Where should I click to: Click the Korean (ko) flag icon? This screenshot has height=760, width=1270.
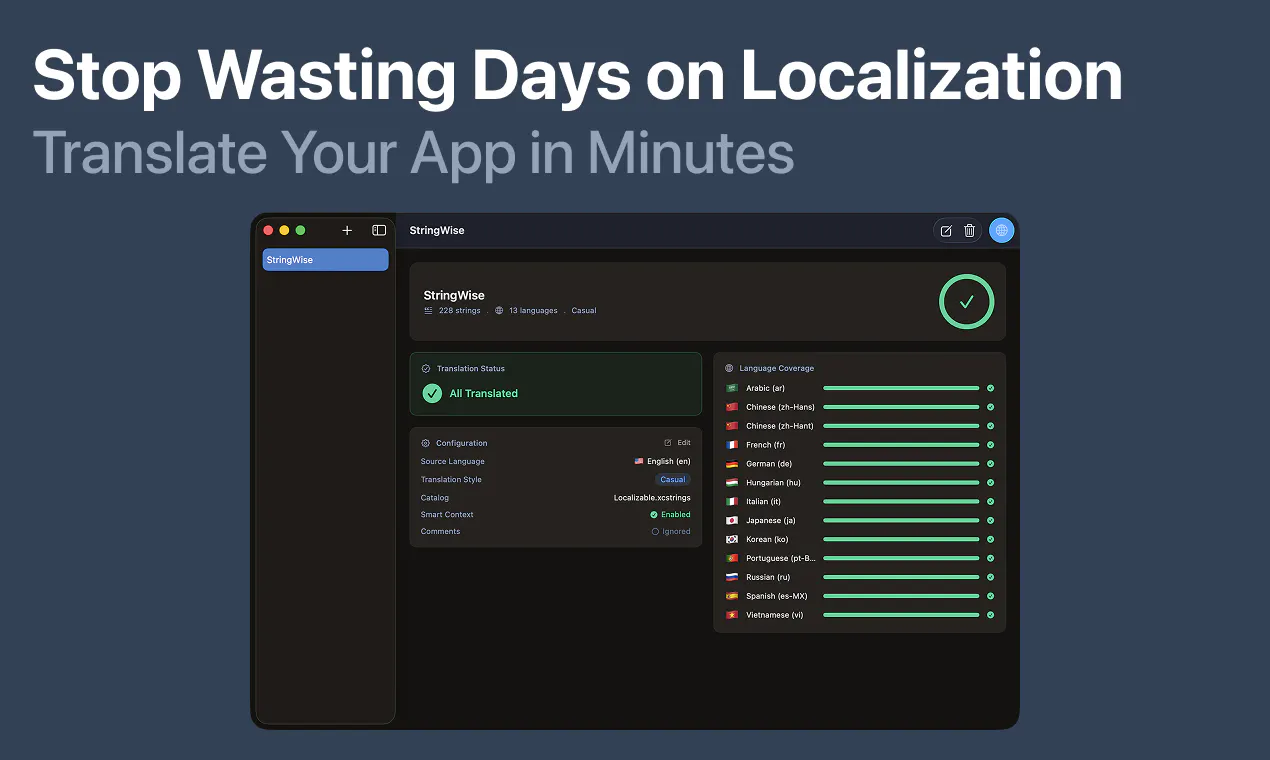[731, 540]
